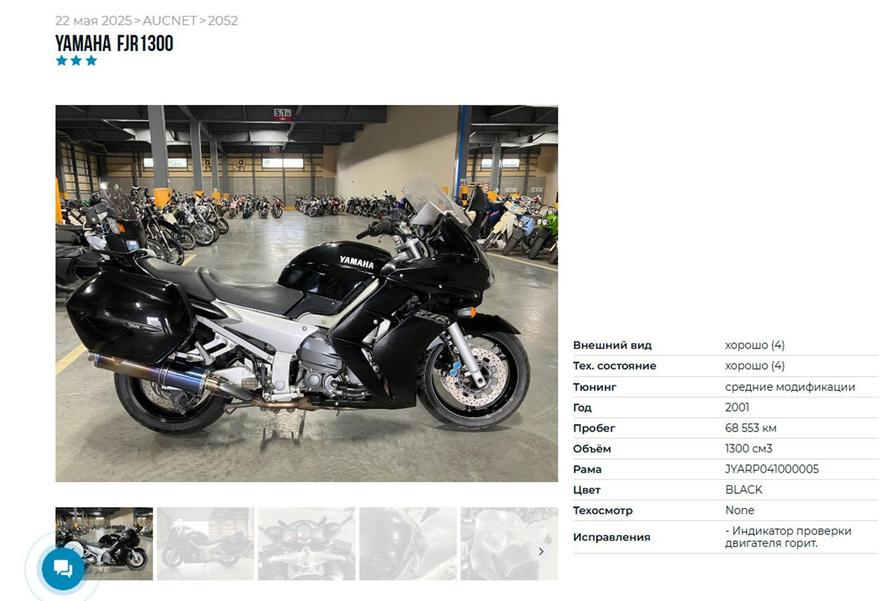Show next thumbnails with the right chevron

point(541,551)
